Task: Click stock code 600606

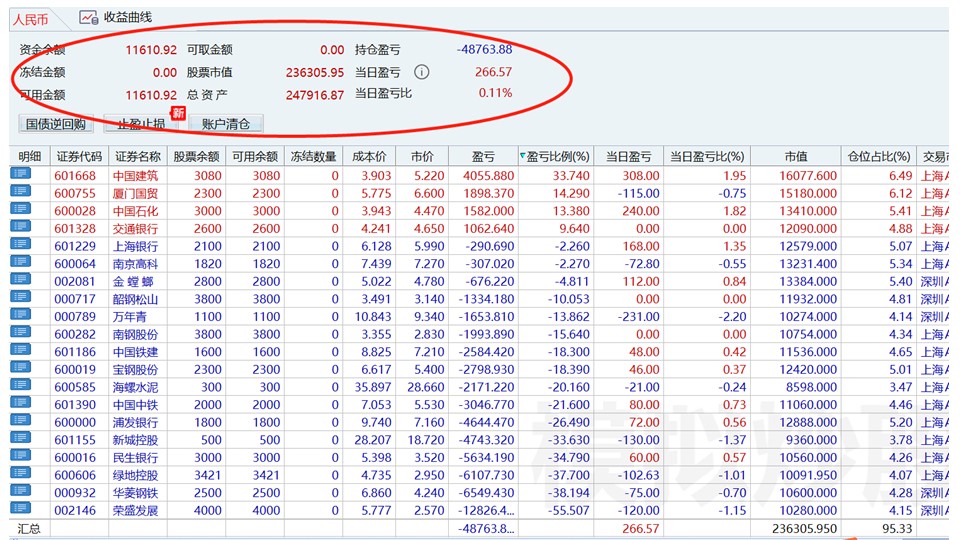Action: click(x=75, y=475)
